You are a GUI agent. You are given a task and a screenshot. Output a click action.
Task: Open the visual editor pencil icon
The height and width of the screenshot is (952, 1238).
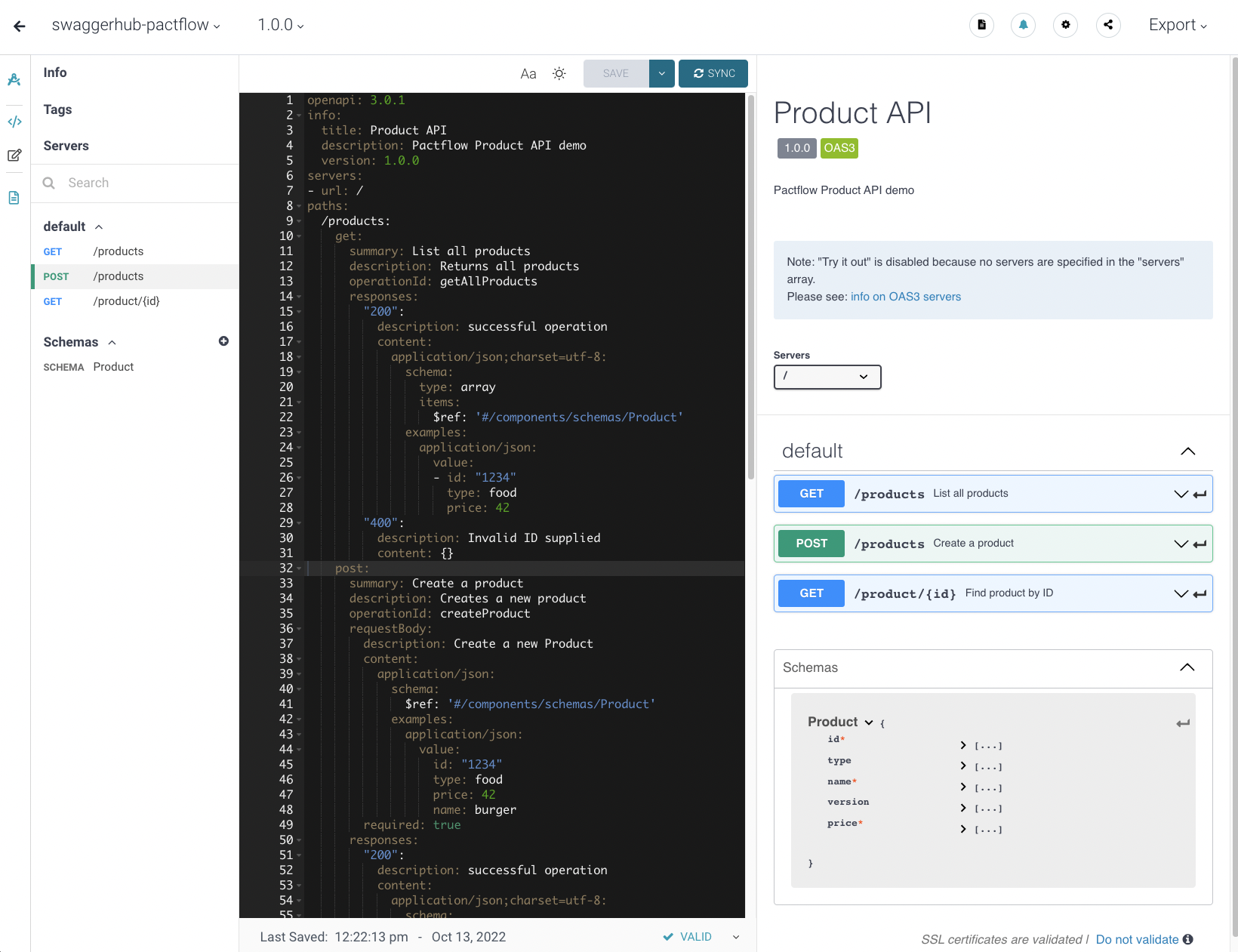point(14,156)
